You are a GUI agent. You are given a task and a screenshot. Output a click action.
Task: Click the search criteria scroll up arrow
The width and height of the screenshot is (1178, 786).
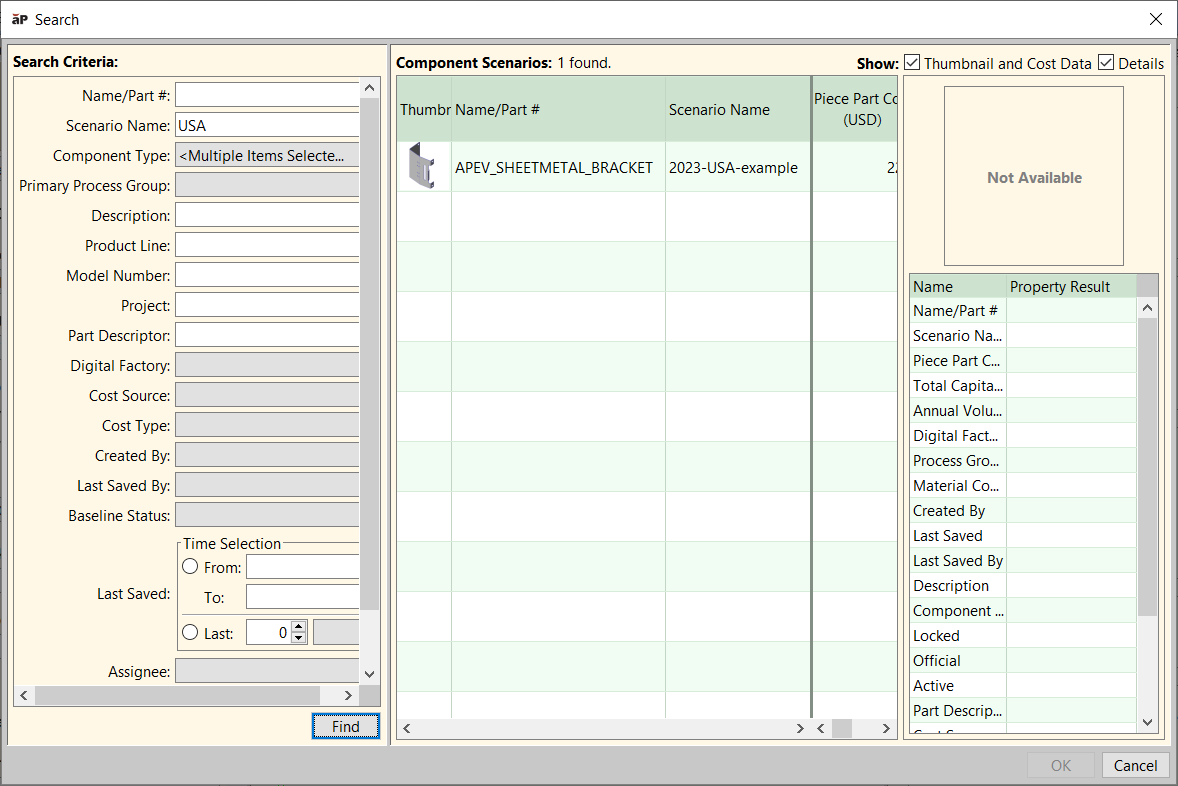pyautogui.click(x=369, y=88)
